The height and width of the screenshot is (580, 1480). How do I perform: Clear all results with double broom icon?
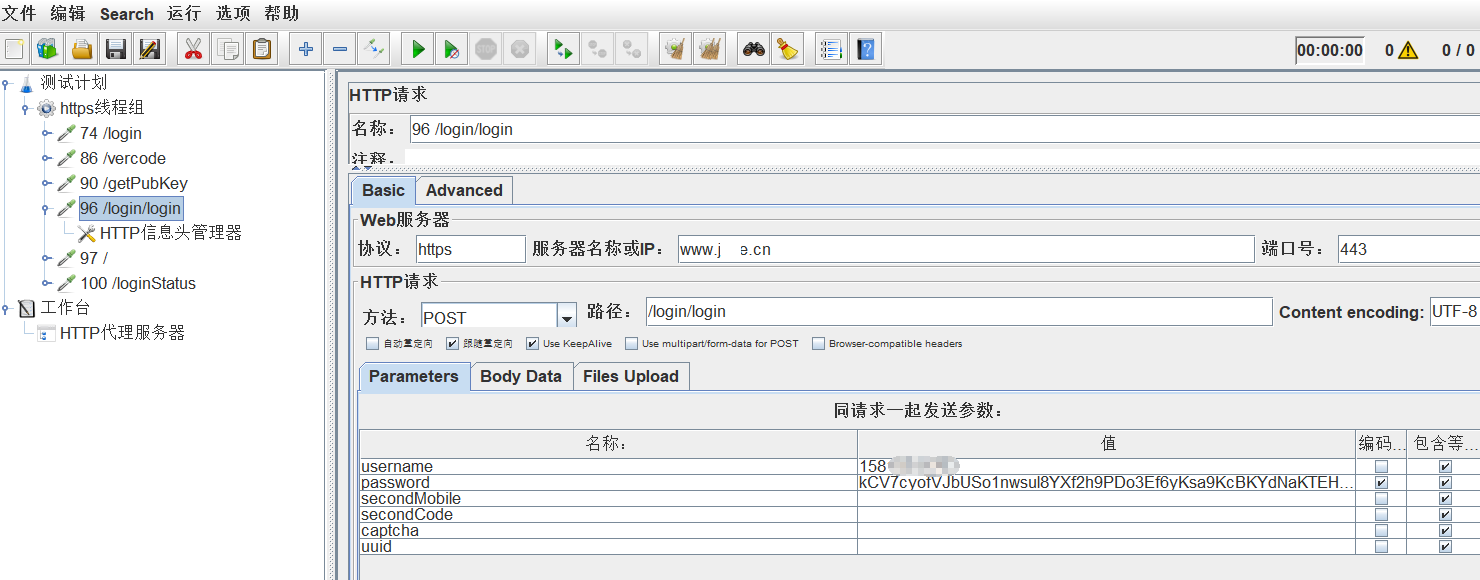tap(710, 49)
